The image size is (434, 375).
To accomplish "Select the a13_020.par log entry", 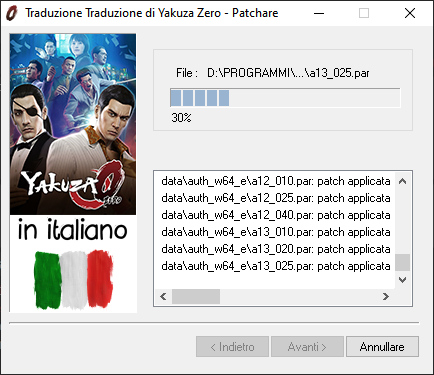I will [276, 249].
